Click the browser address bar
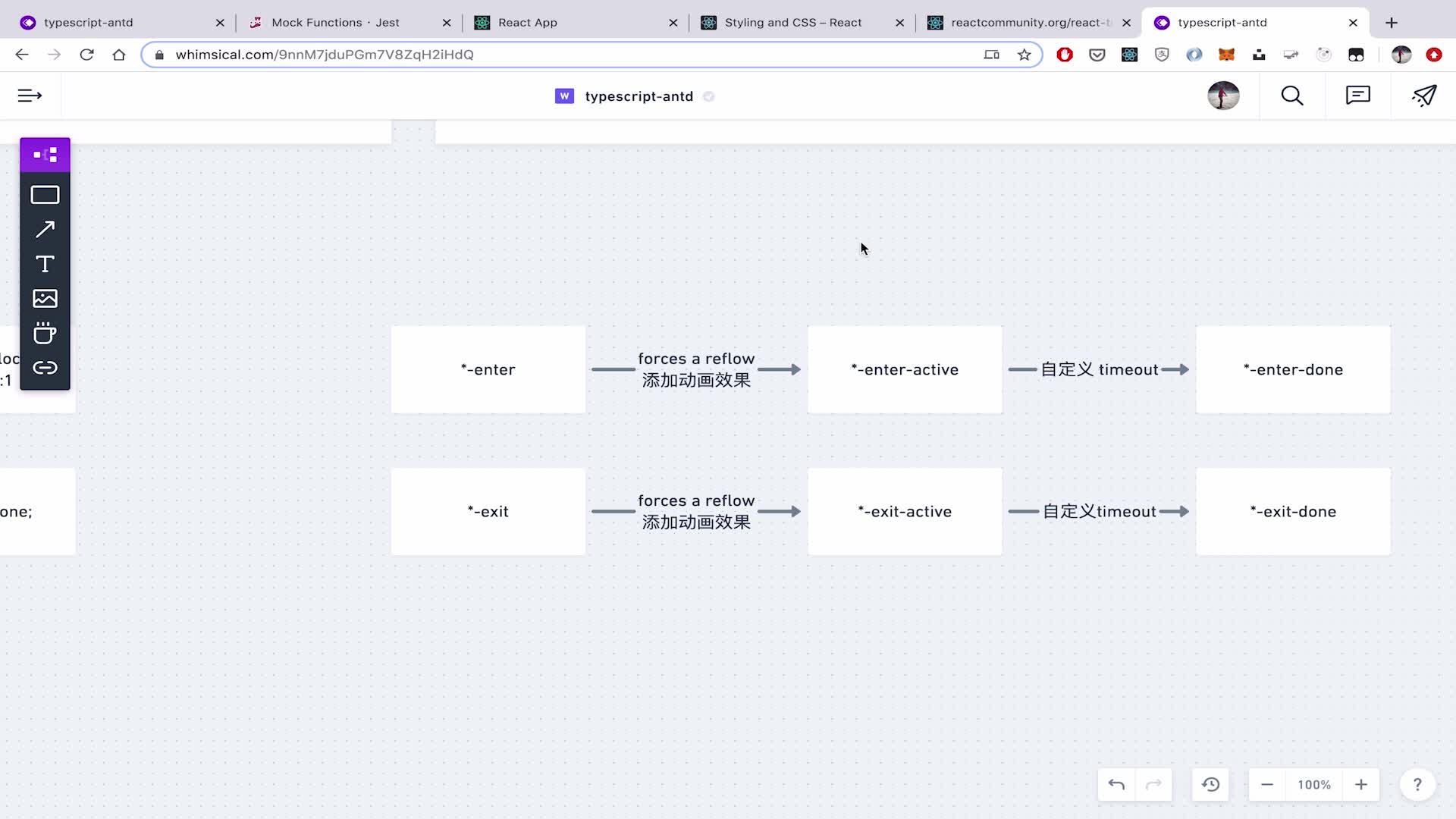Viewport: 1456px width, 819px height. [x=531, y=55]
